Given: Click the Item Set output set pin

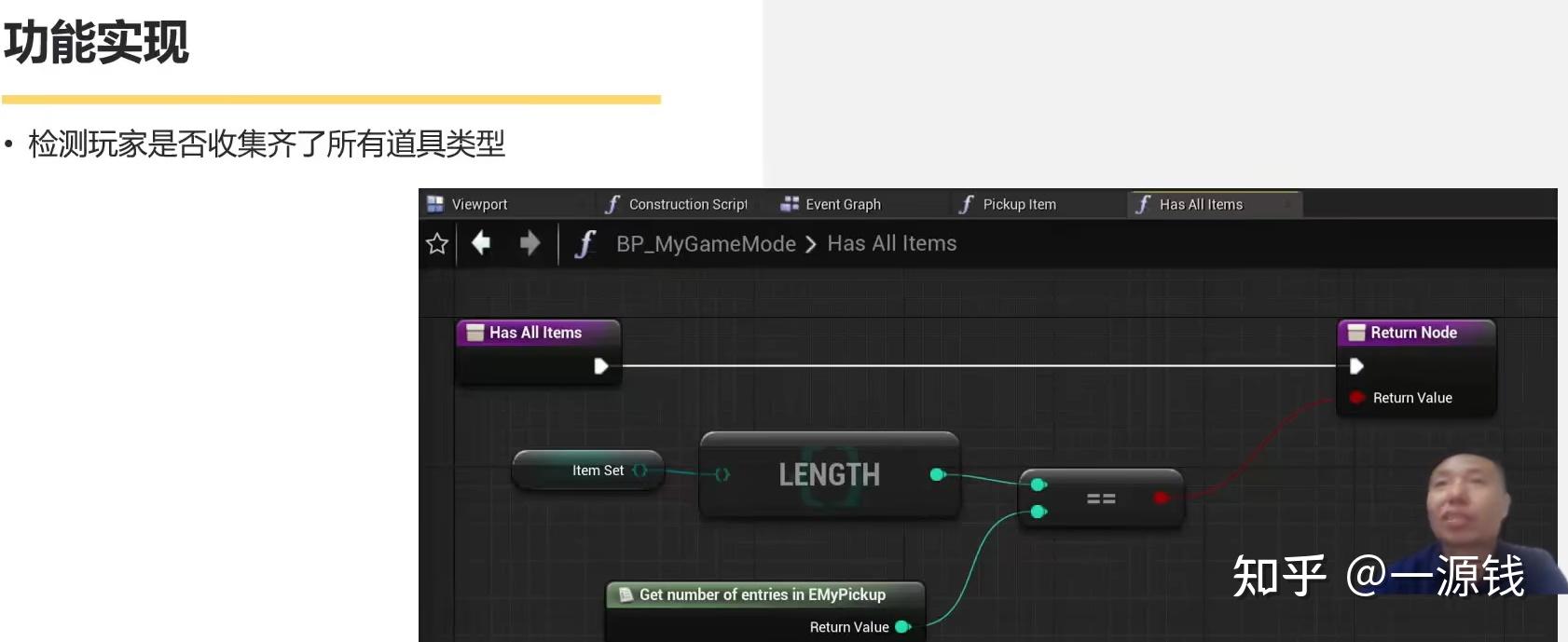Looking at the screenshot, I should 640,471.
